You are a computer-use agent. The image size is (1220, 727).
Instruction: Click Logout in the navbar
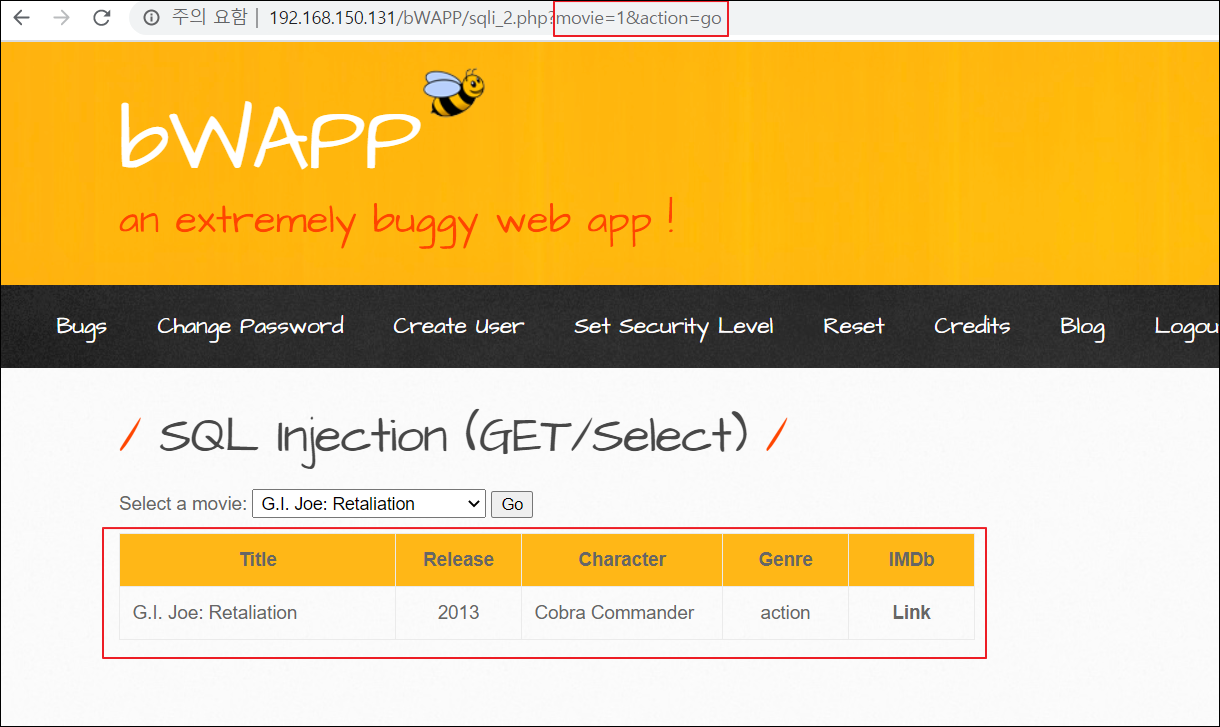(1187, 326)
